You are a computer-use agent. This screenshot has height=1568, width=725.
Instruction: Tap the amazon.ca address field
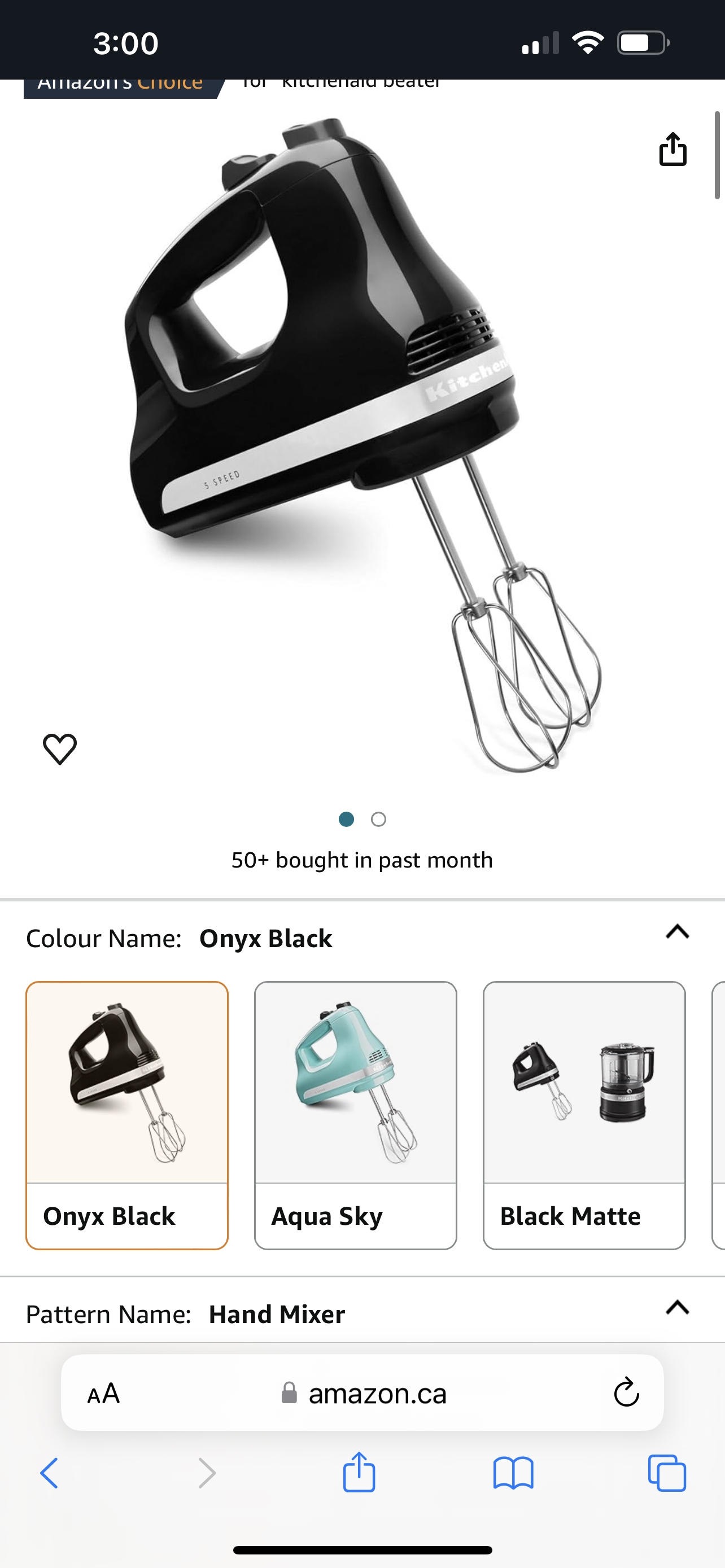coord(362,1392)
